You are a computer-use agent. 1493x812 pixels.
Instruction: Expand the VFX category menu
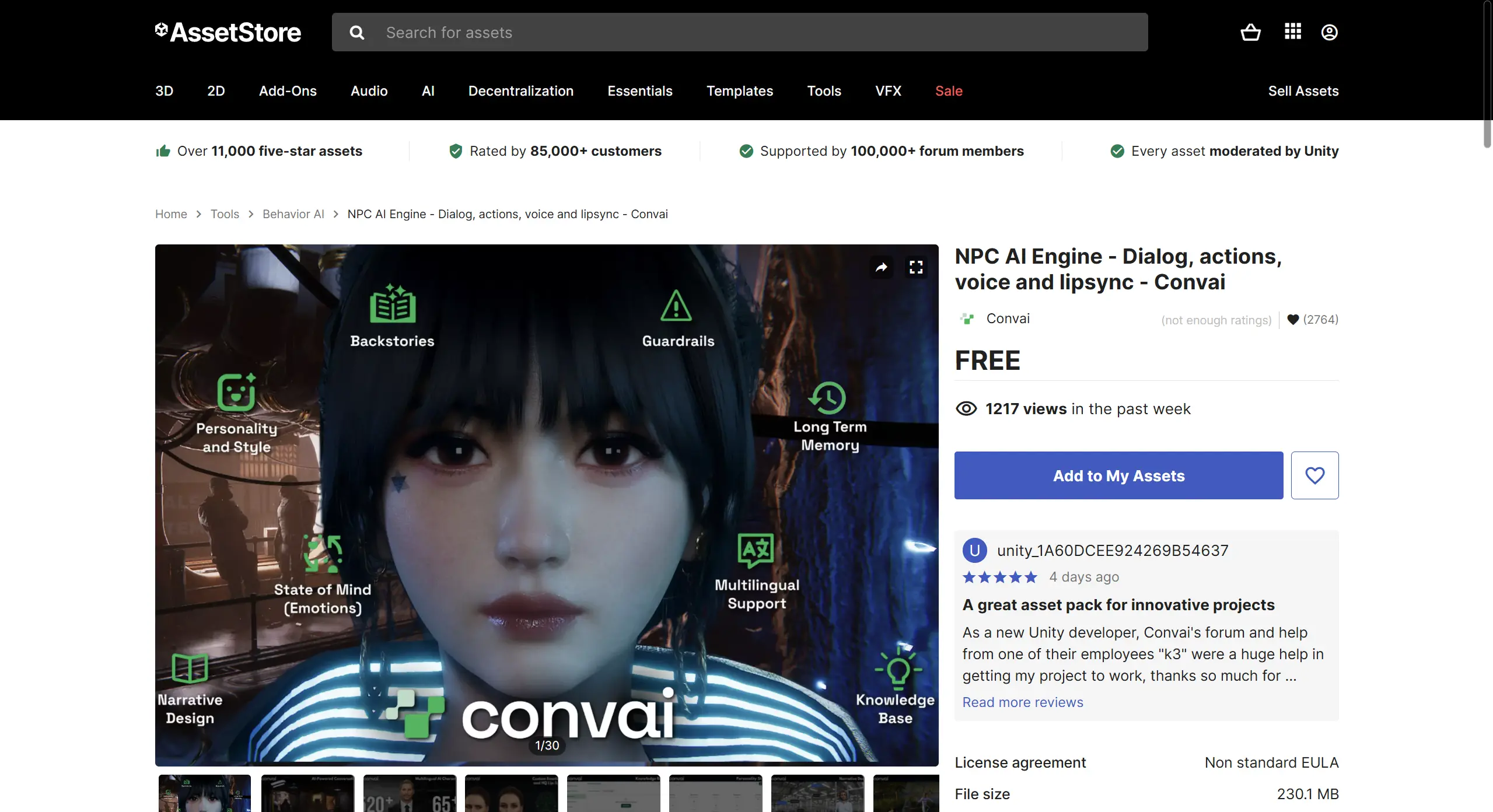coord(888,91)
